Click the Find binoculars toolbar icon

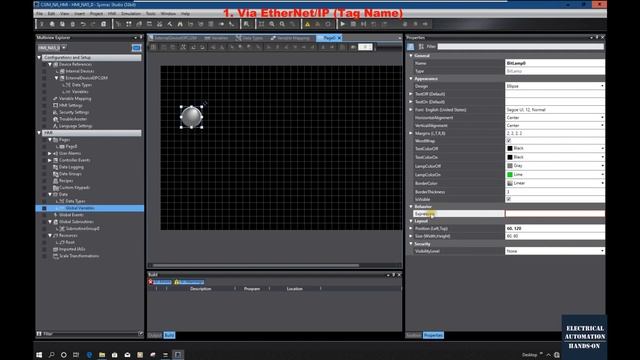(x=180, y=24)
